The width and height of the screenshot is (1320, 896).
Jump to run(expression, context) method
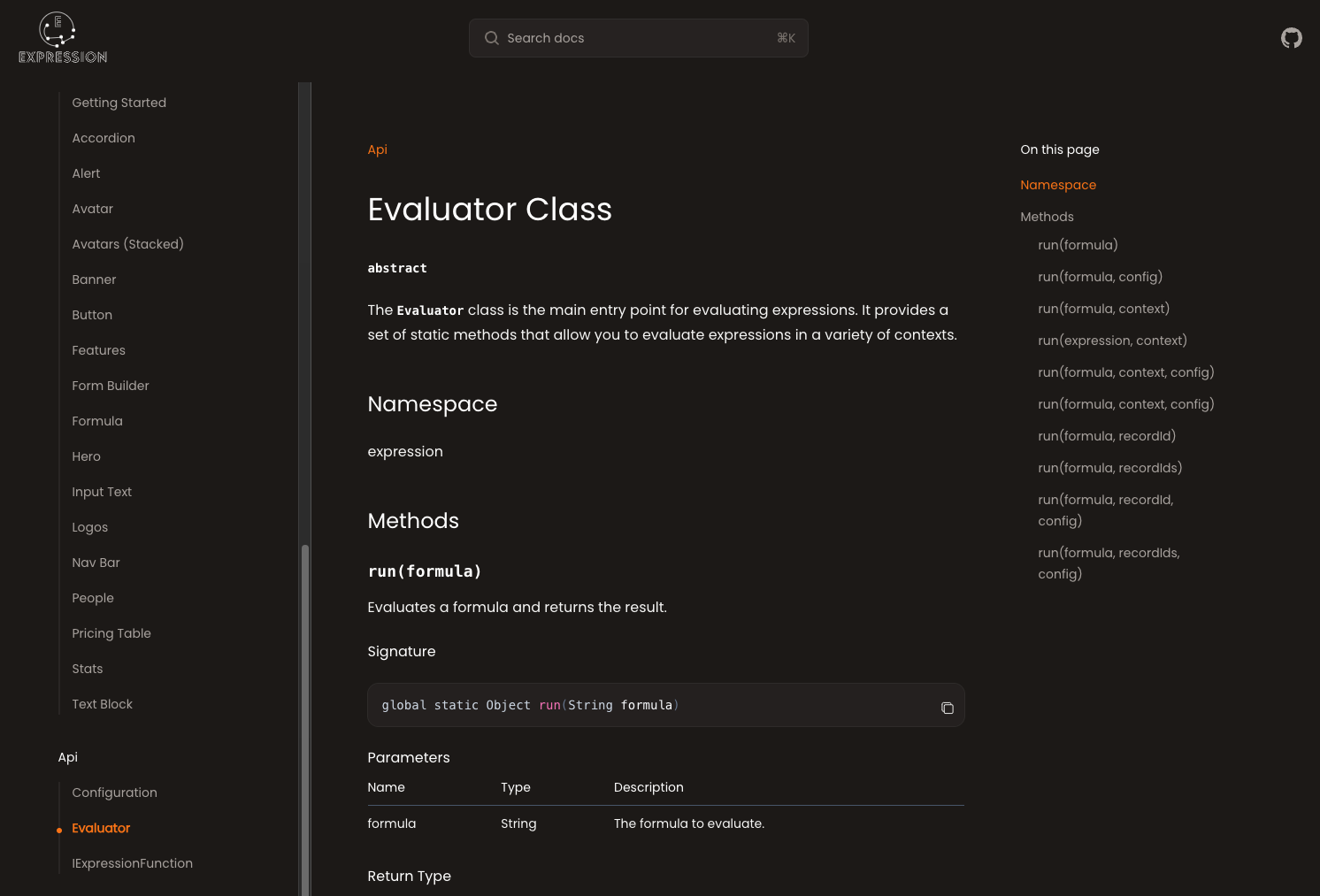[1112, 341]
